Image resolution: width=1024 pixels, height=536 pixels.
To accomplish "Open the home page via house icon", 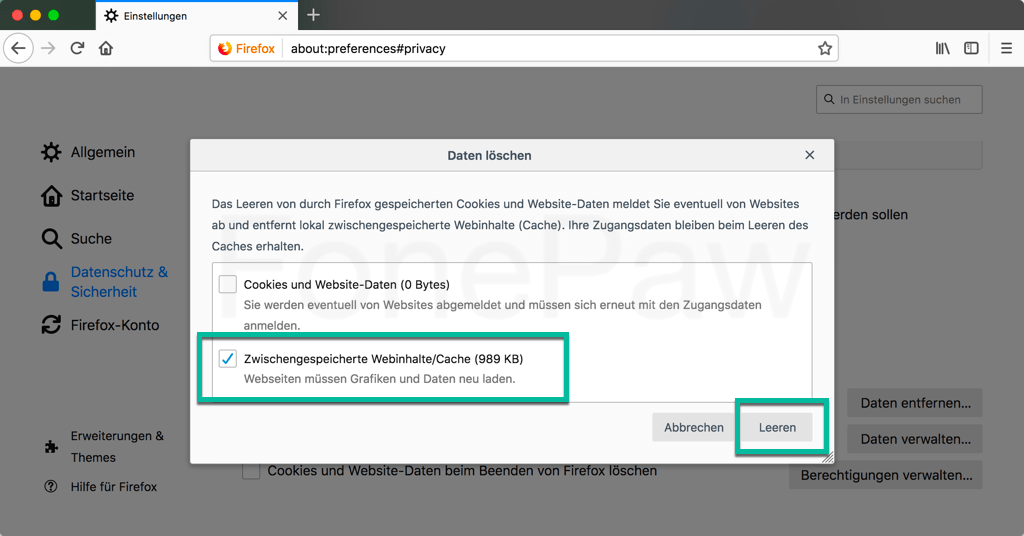I will pyautogui.click(x=106, y=48).
